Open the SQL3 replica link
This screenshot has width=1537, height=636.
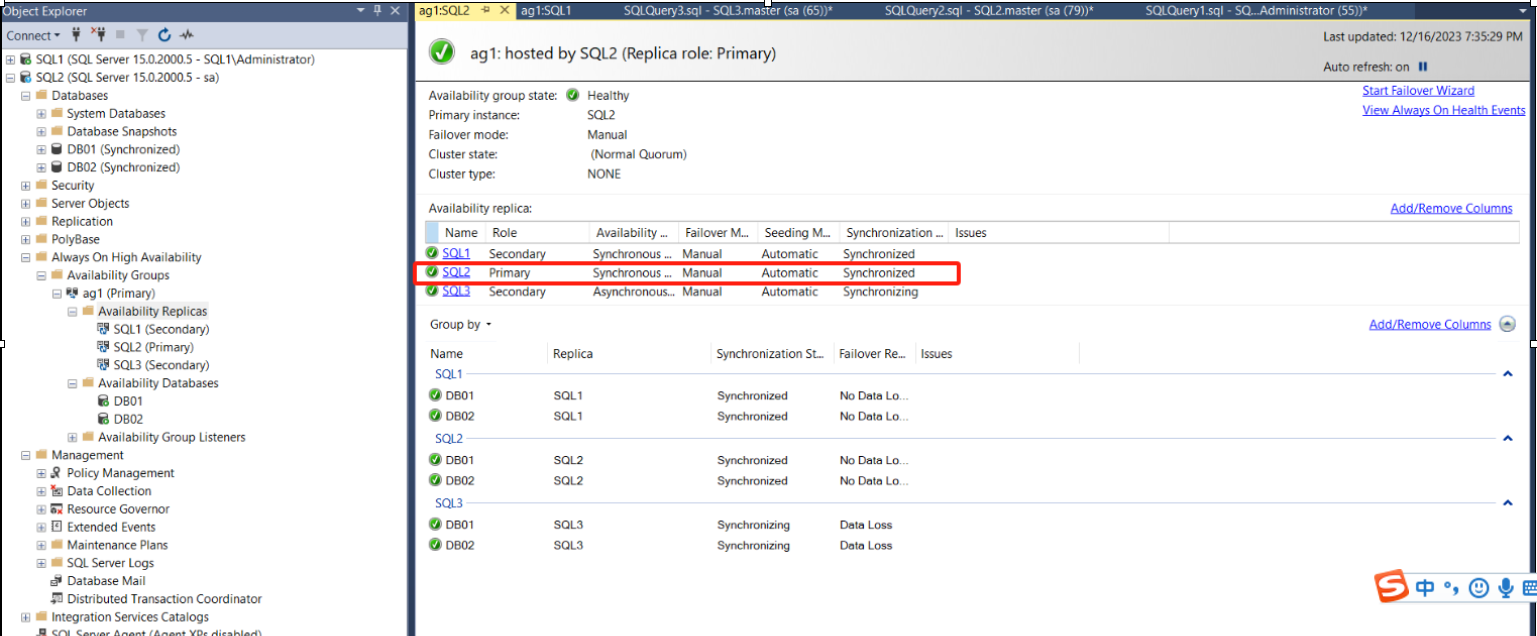[x=456, y=292]
